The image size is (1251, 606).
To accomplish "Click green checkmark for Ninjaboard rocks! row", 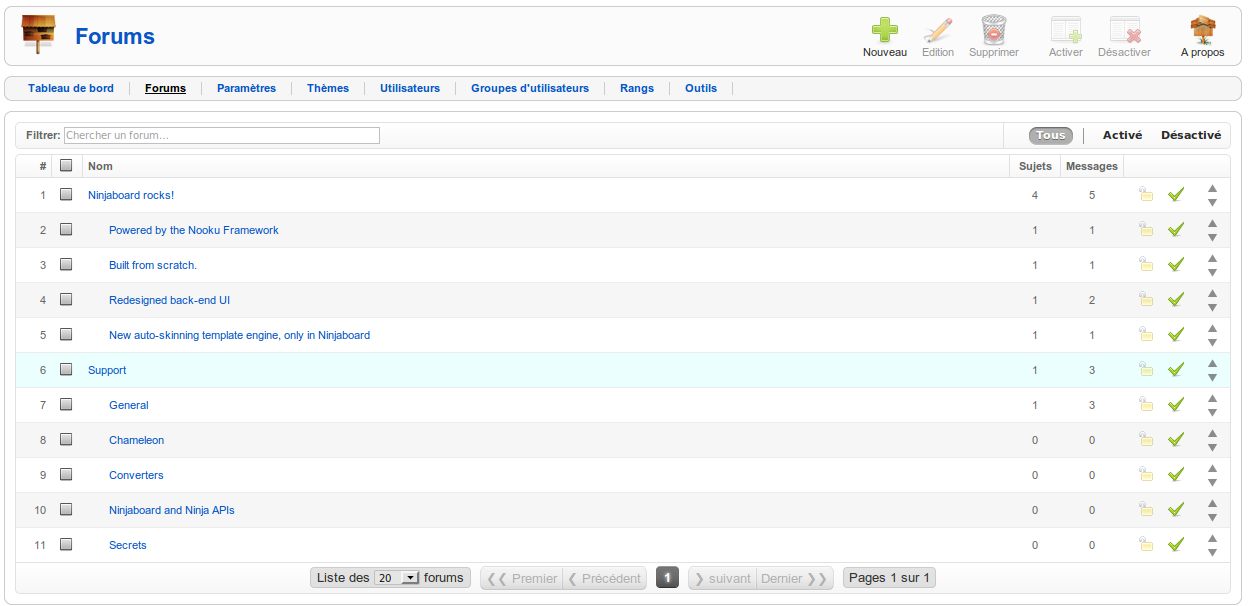I will (x=1176, y=195).
